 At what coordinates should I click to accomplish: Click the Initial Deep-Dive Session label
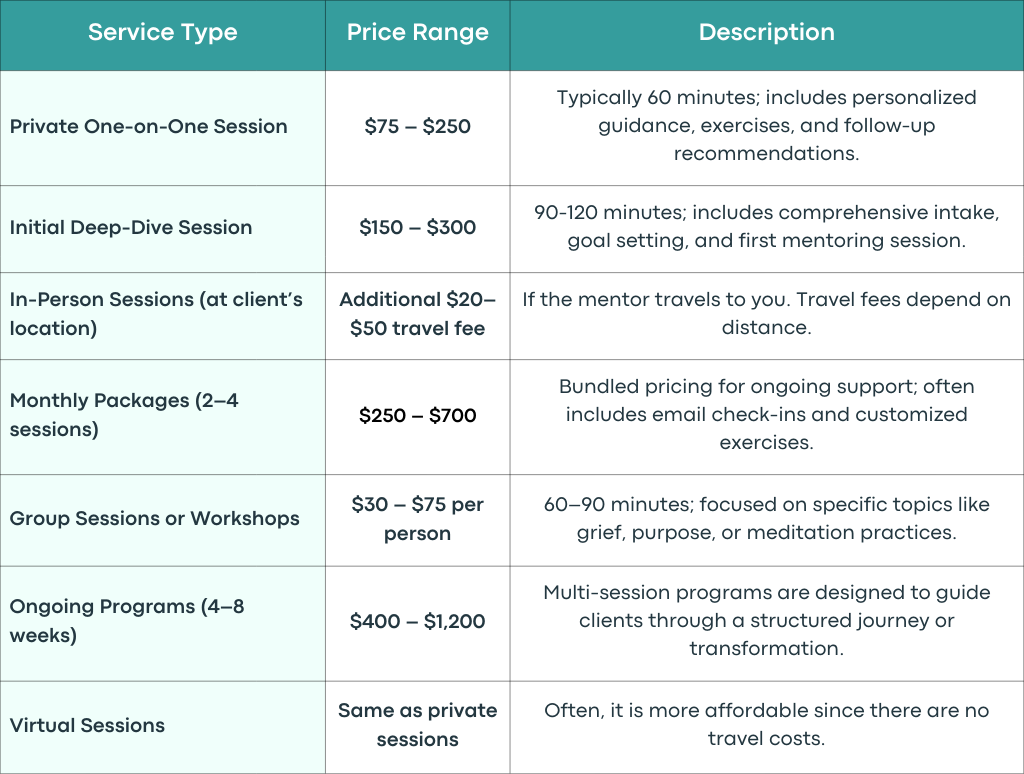[x=131, y=228]
